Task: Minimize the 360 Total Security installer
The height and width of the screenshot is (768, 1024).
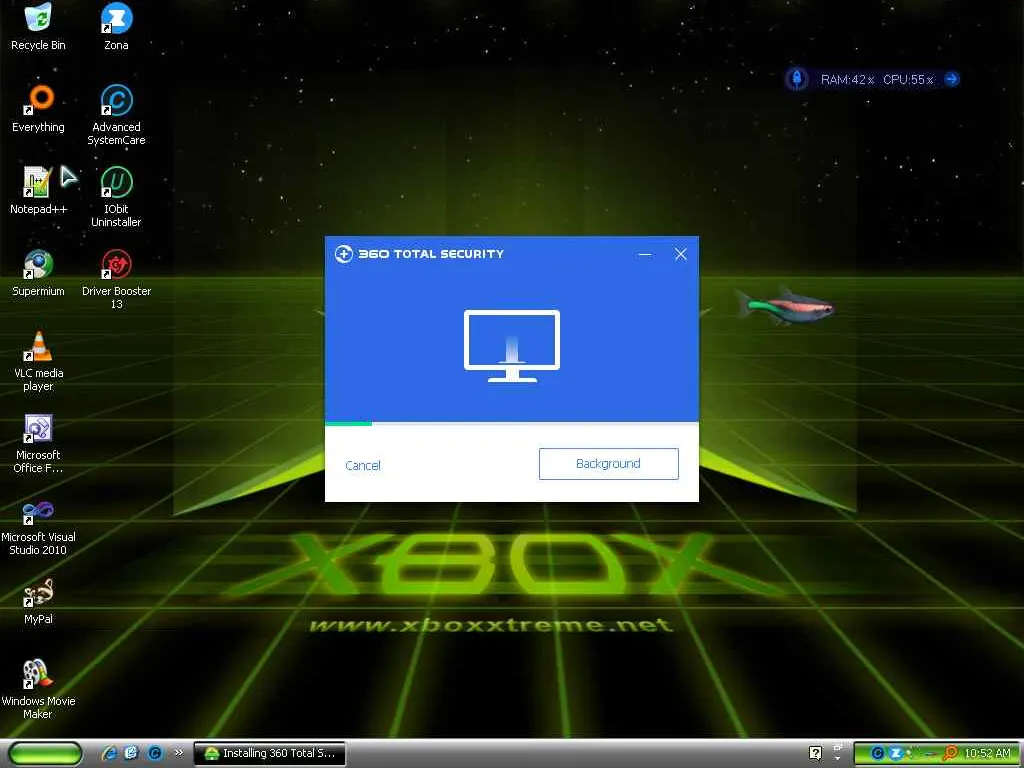Action: tap(645, 254)
